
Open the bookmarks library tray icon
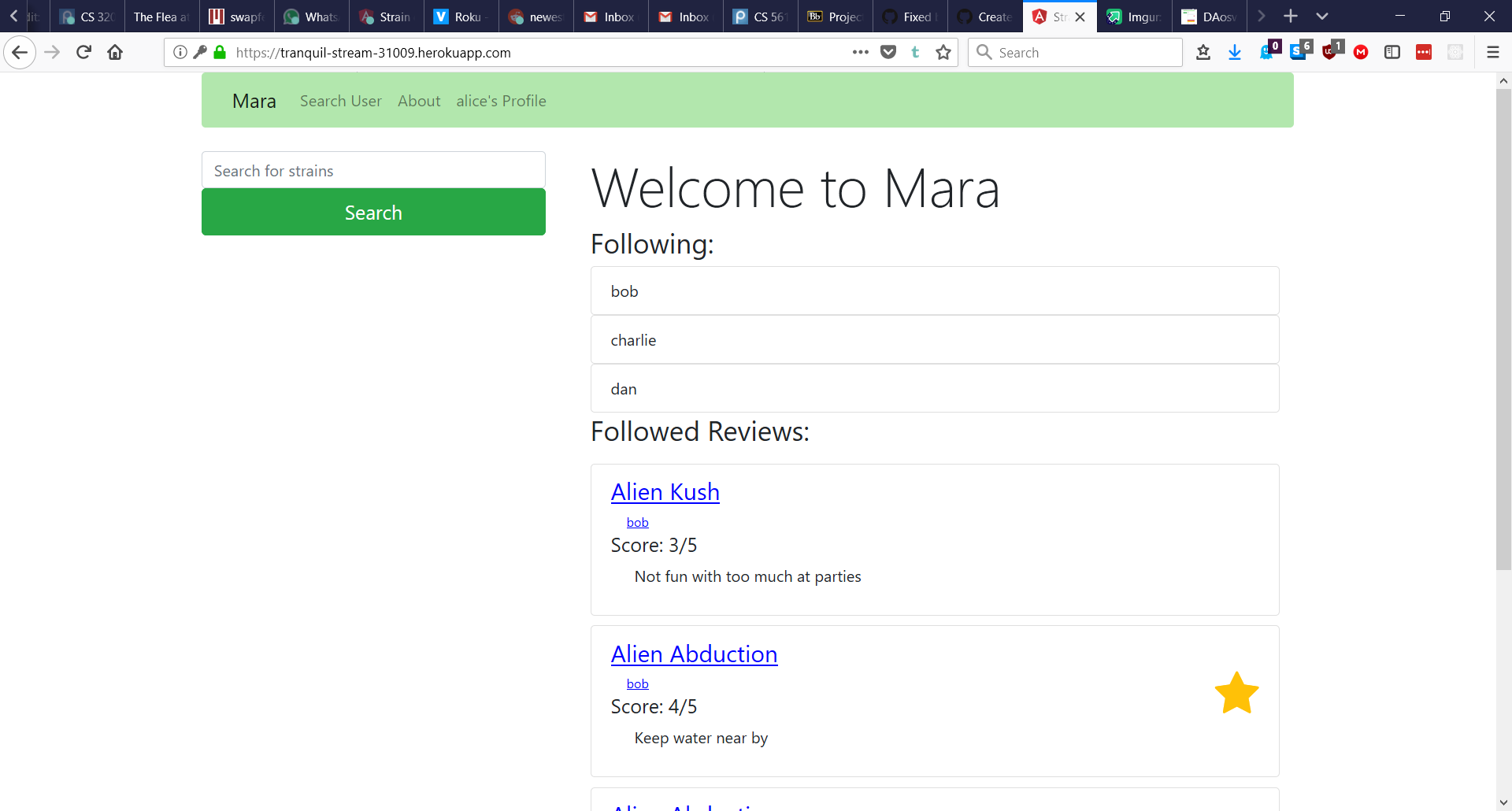1203,52
